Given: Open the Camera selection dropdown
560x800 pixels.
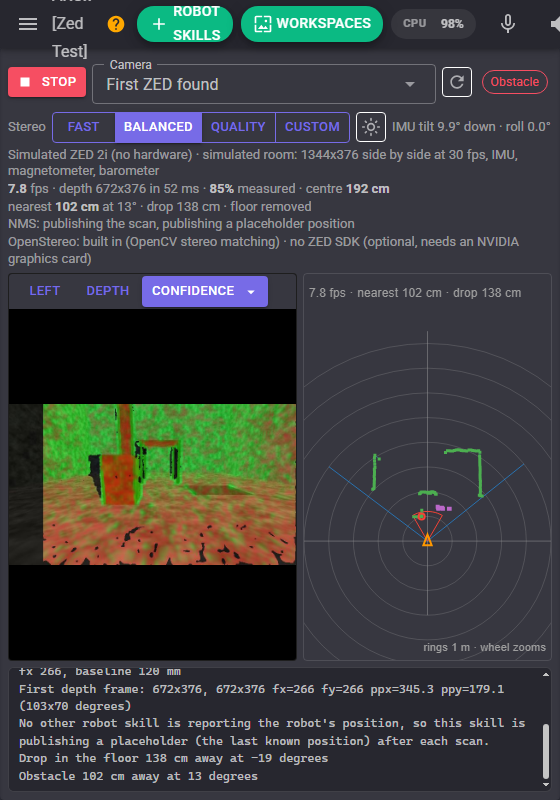Looking at the screenshot, I should [x=264, y=84].
